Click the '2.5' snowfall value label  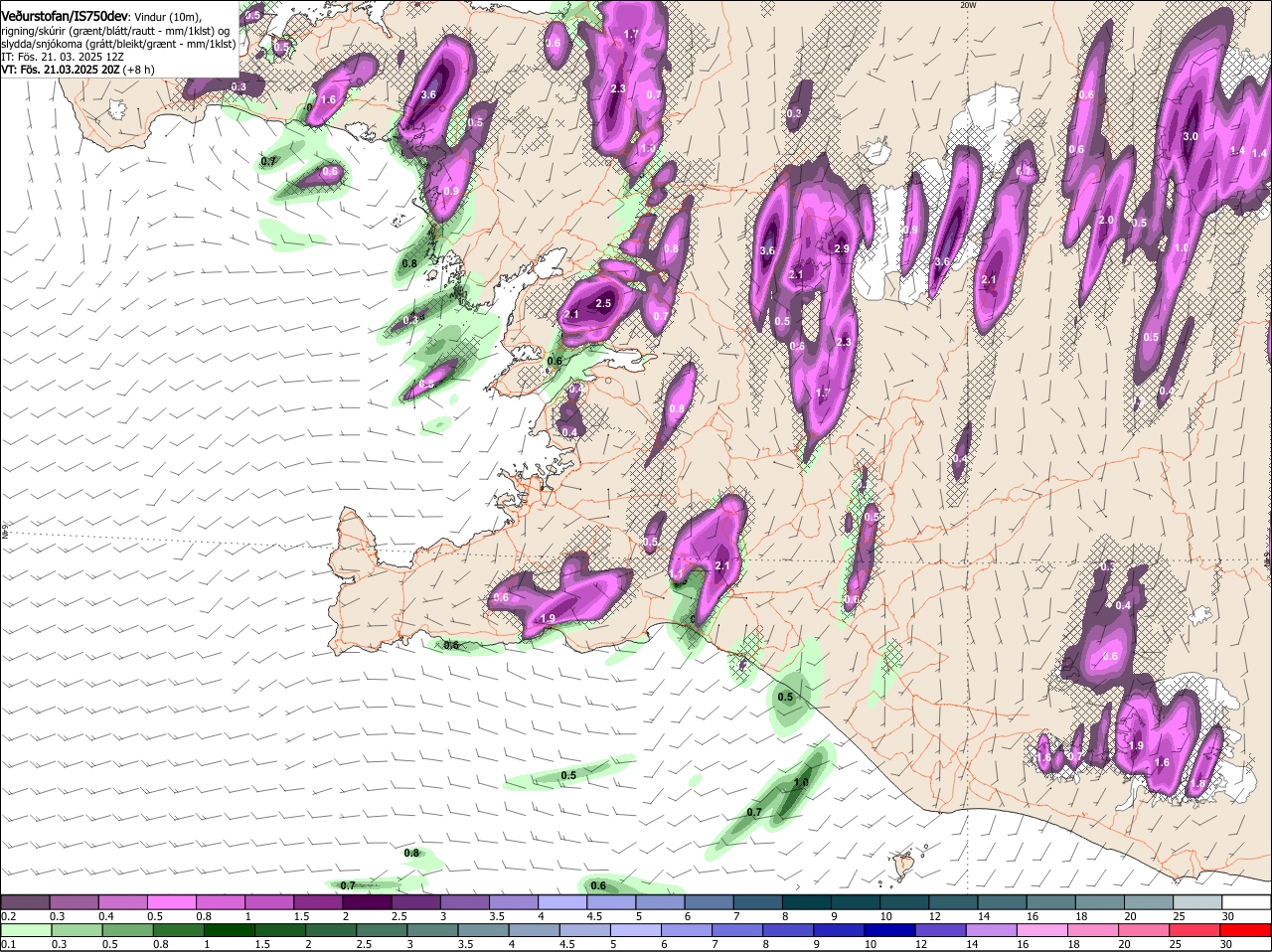(x=603, y=303)
